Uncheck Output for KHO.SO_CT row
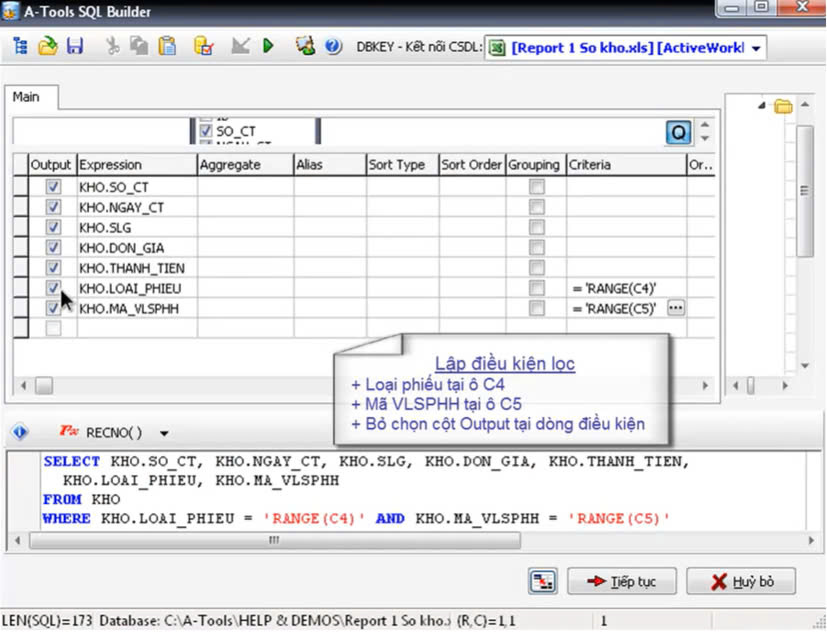Viewport: 827px width, 633px height. pos(53,187)
